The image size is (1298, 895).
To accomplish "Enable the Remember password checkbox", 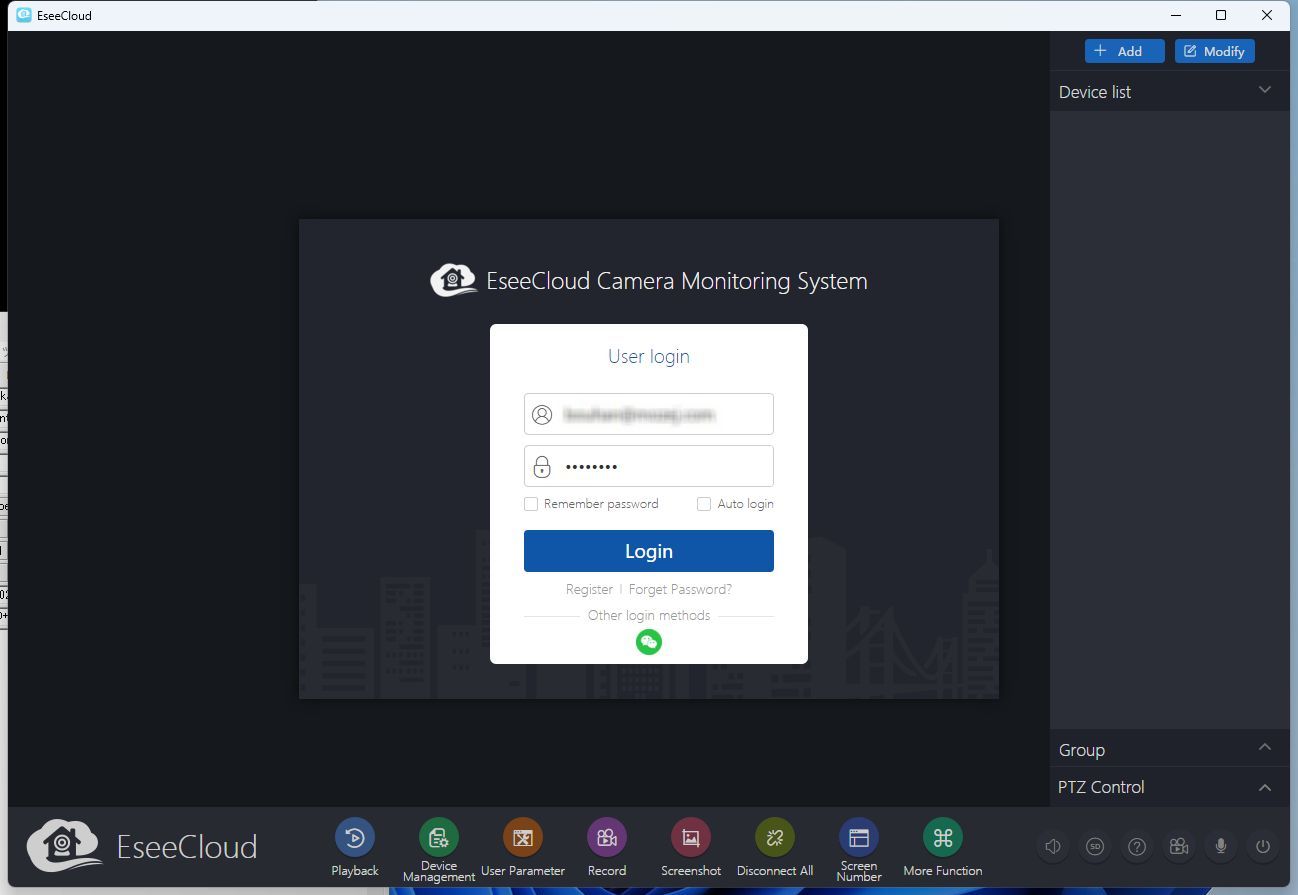I will (x=532, y=504).
